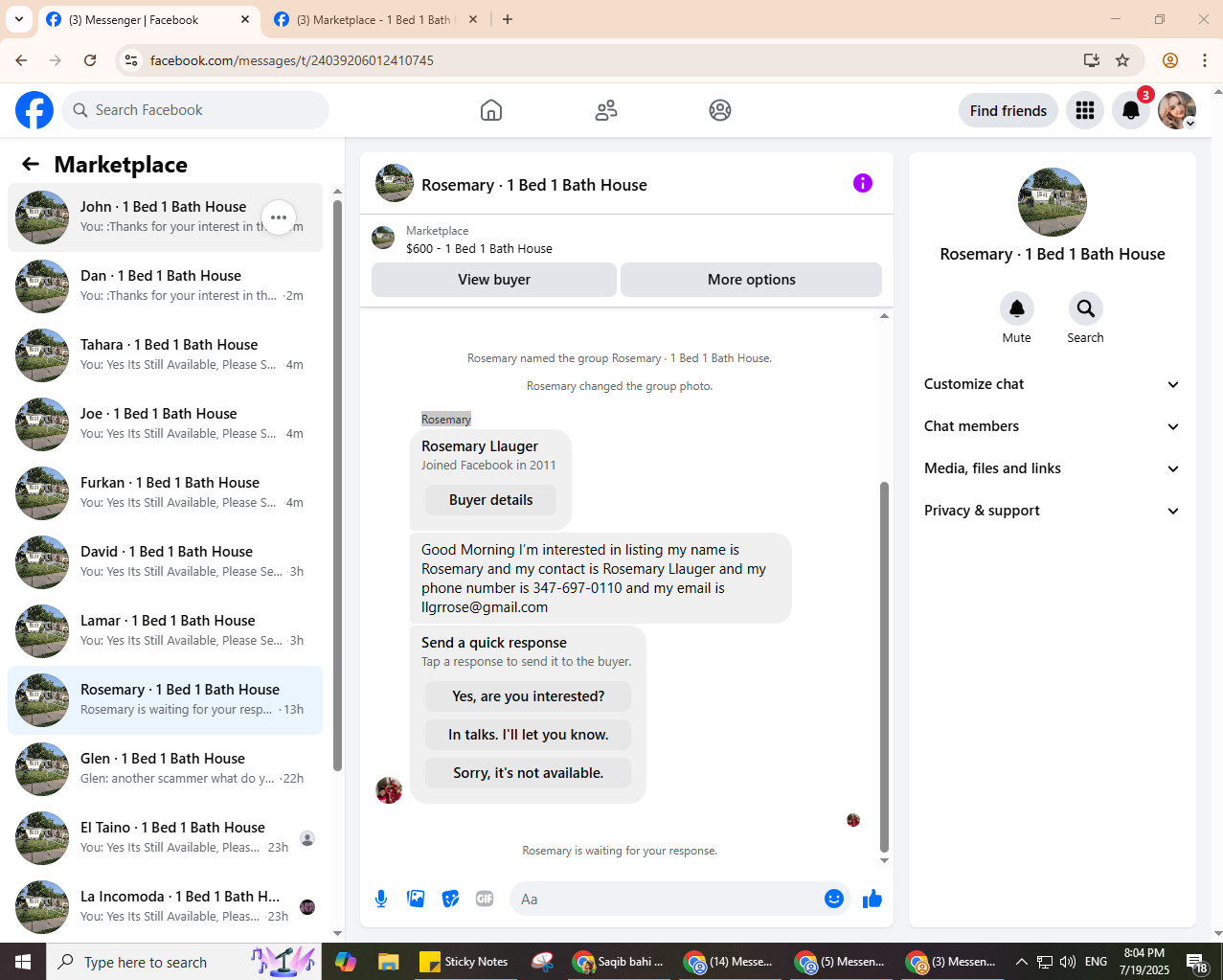This screenshot has width=1223, height=980.
Task: Send a thumbs-up like
Action: pyautogui.click(x=872, y=899)
